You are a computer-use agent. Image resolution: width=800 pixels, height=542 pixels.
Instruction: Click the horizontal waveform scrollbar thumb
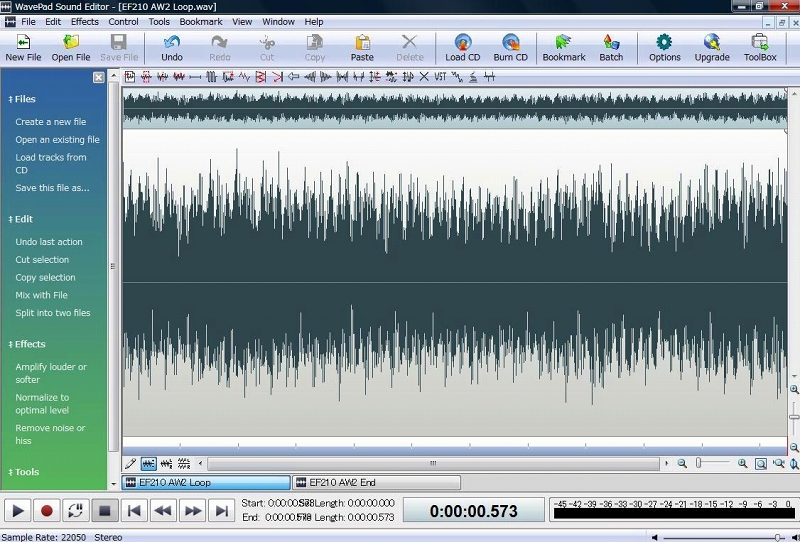click(x=433, y=463)
